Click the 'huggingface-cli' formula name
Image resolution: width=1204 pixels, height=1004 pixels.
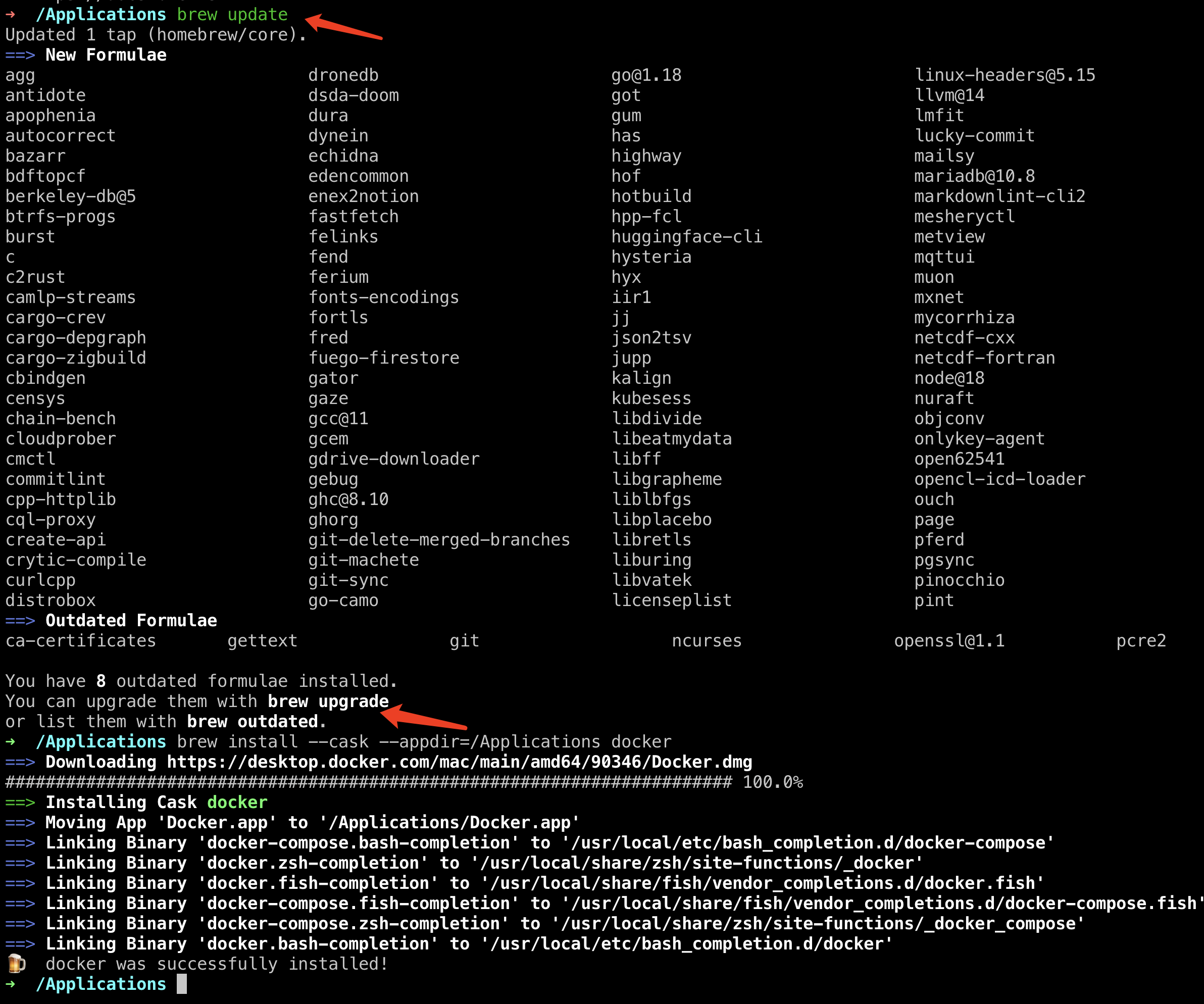tap(686, 237)
